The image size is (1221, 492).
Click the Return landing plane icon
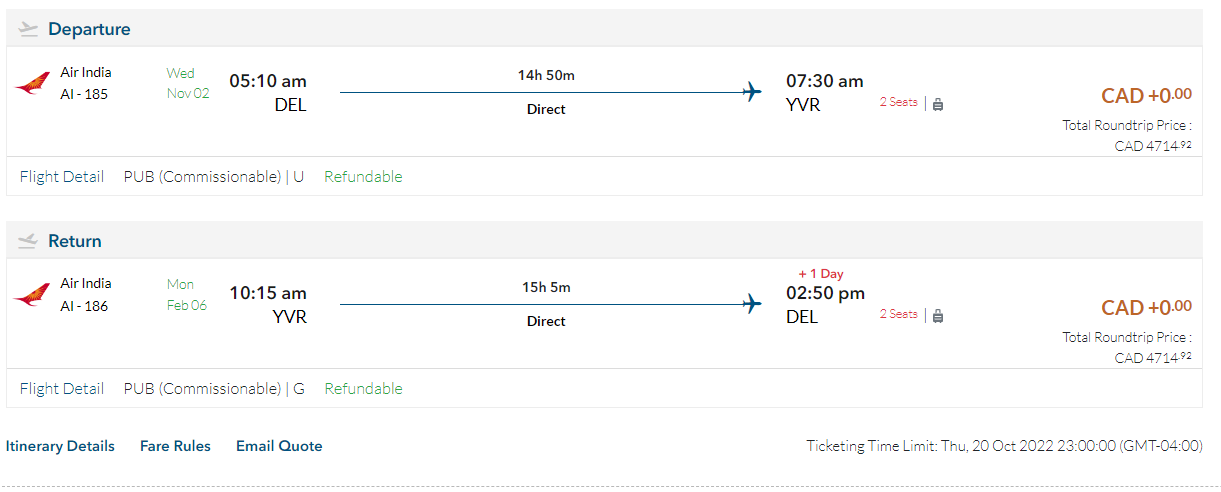(28, 241)
